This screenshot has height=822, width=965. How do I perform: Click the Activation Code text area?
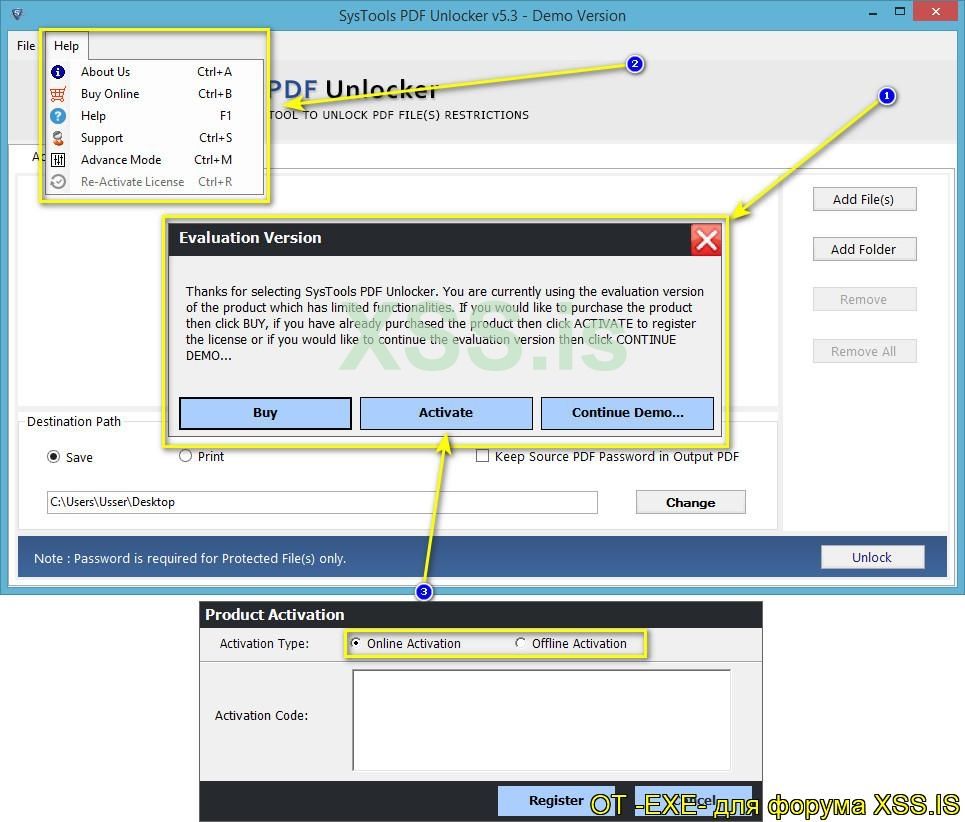point(542,720)
